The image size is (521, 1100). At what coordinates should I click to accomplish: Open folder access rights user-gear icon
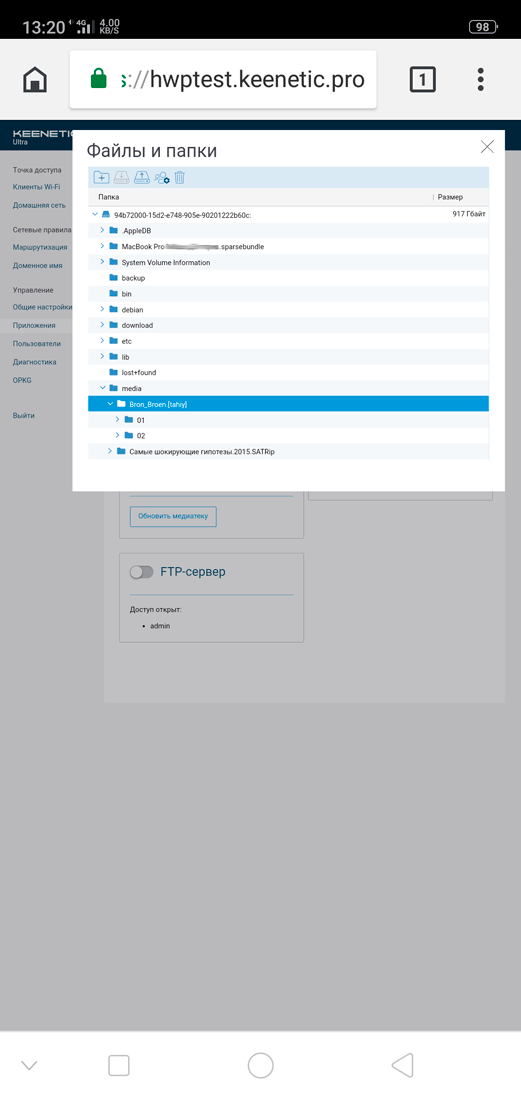click(x=162, y=177)
